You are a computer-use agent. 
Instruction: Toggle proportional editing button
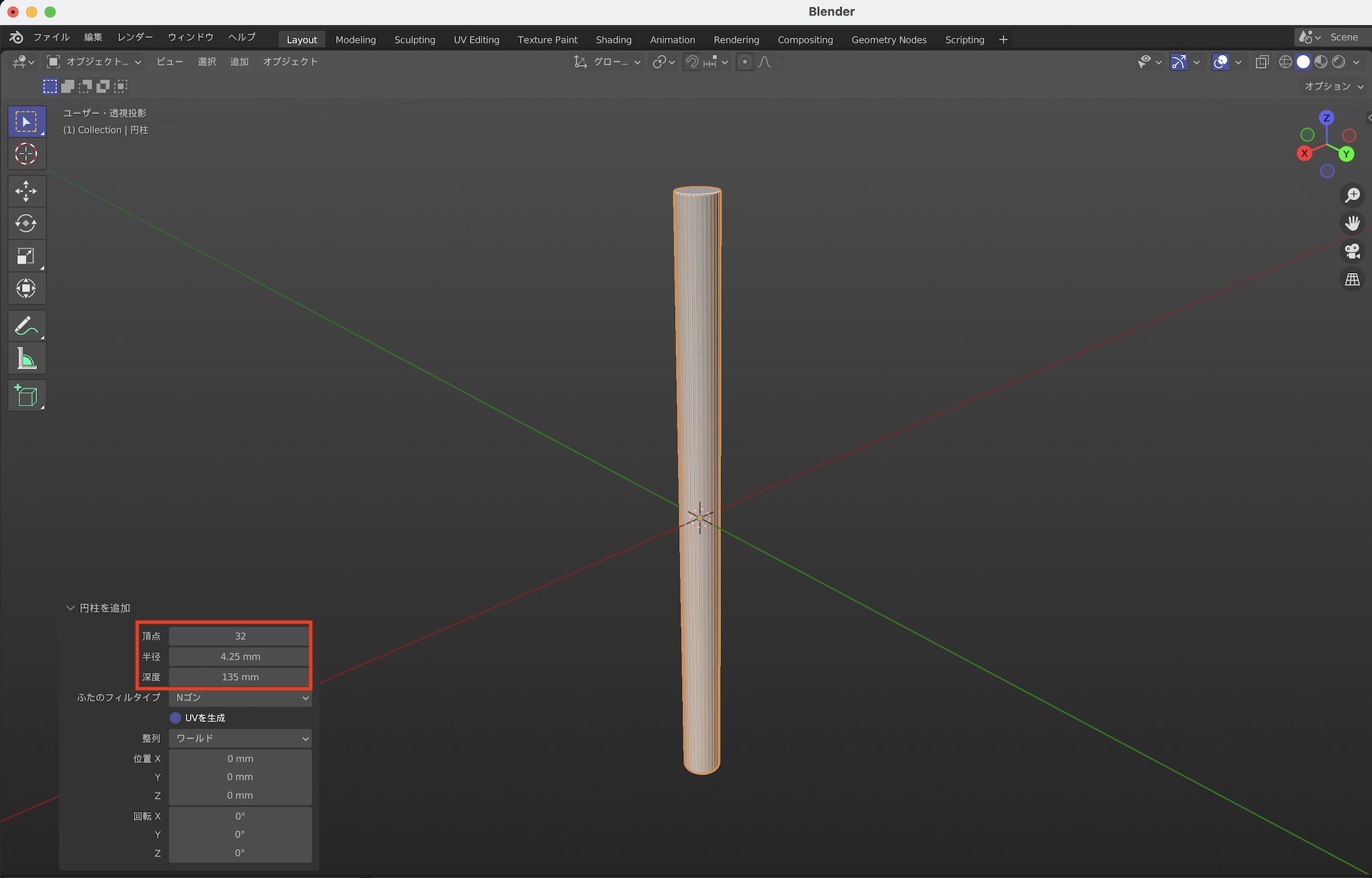(744, 62)
